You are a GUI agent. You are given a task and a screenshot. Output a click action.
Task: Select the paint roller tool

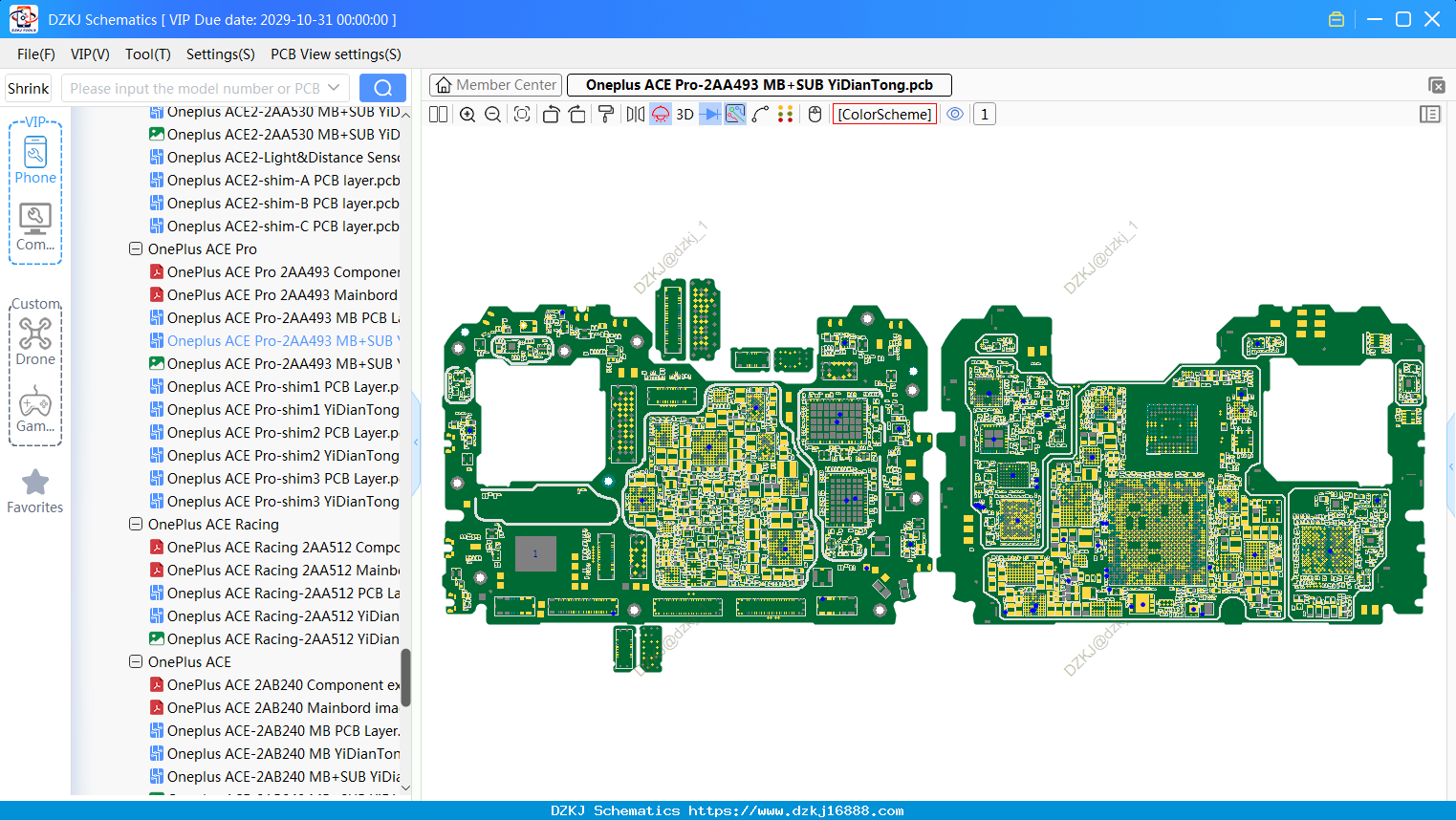click(x=606, y=115)
